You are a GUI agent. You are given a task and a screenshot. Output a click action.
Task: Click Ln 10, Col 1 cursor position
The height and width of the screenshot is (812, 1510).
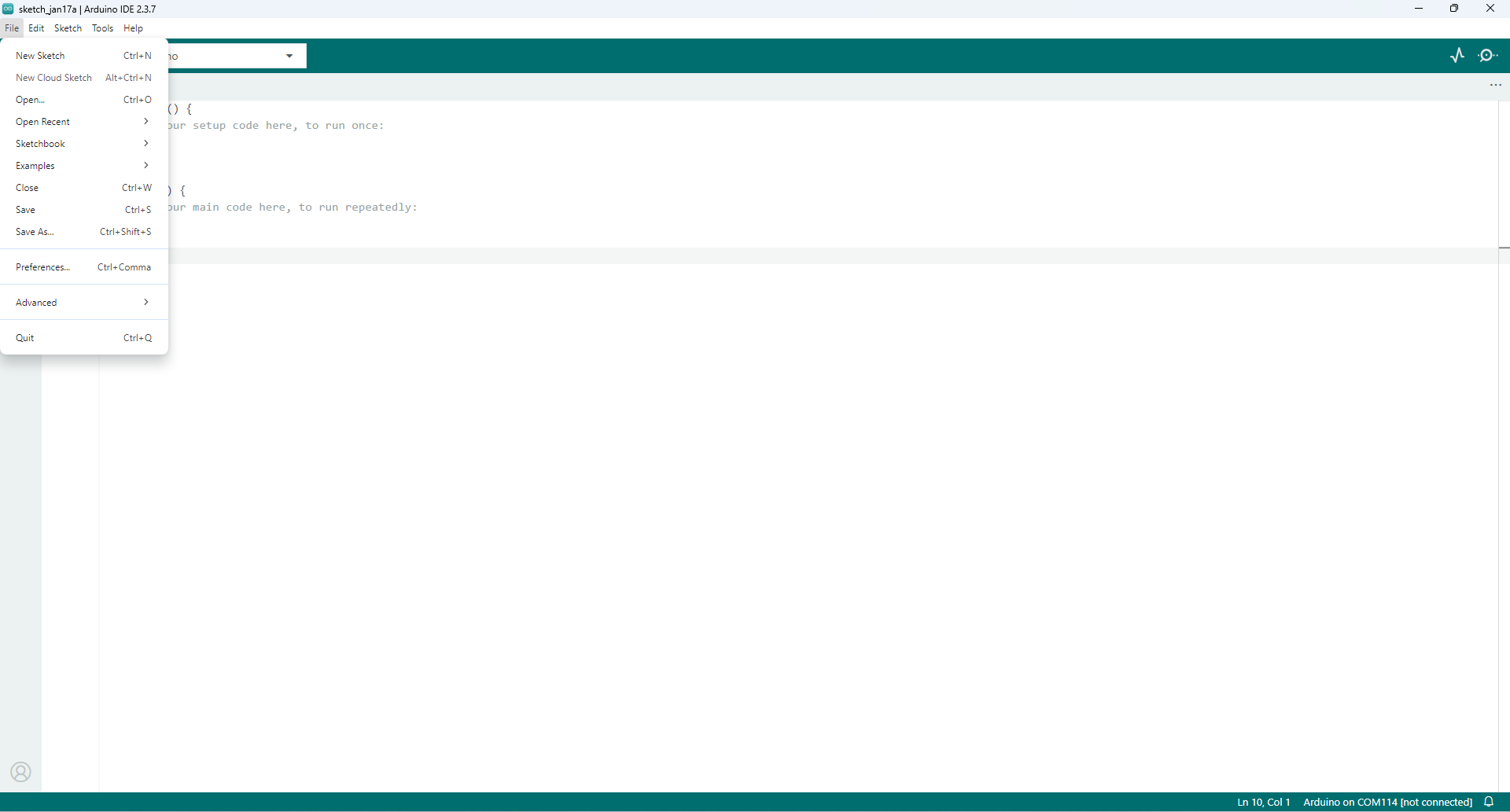[x=1263, y=802]
